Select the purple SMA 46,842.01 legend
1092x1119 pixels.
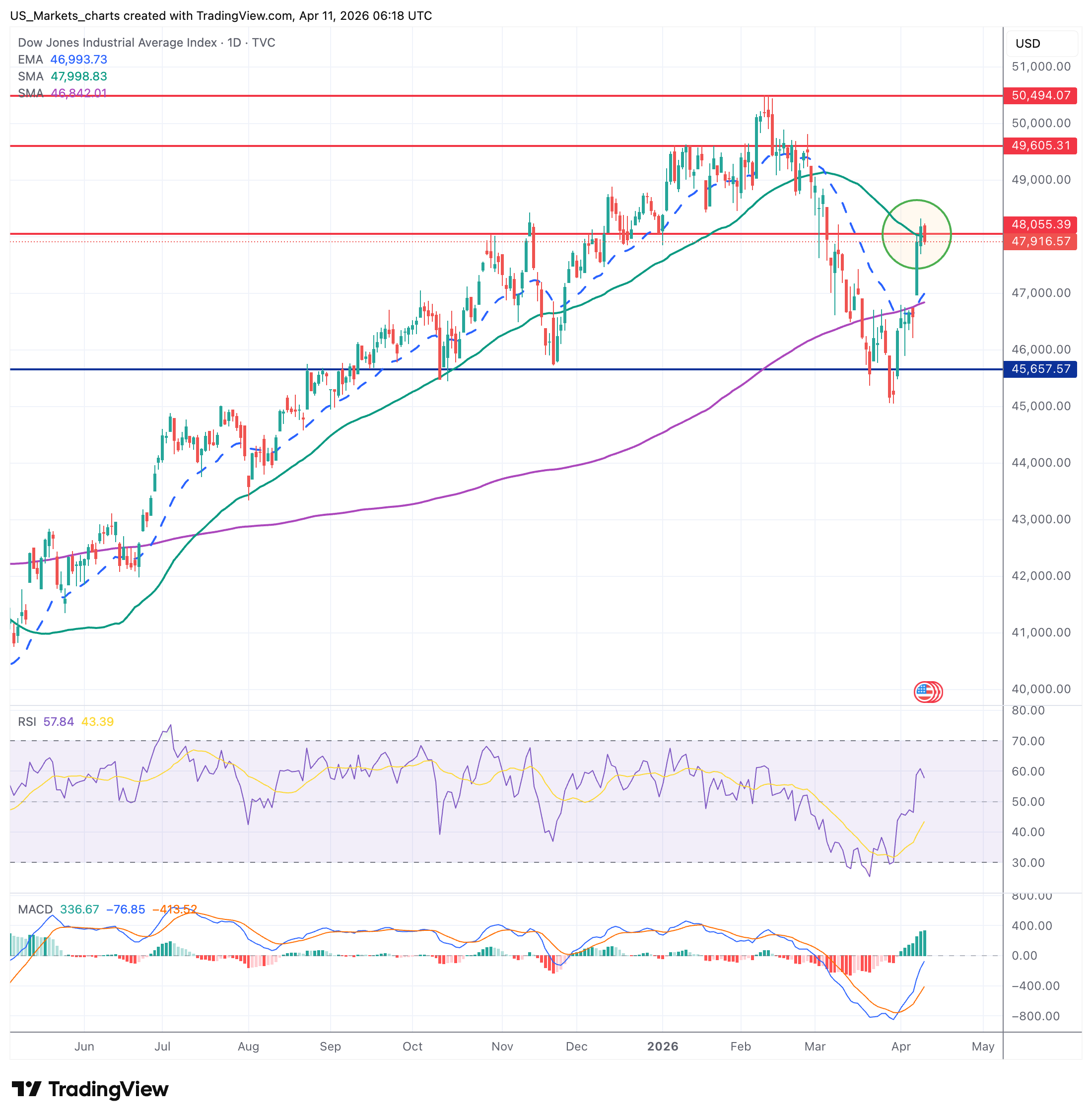pyautogui.click(x=62, y=93)
